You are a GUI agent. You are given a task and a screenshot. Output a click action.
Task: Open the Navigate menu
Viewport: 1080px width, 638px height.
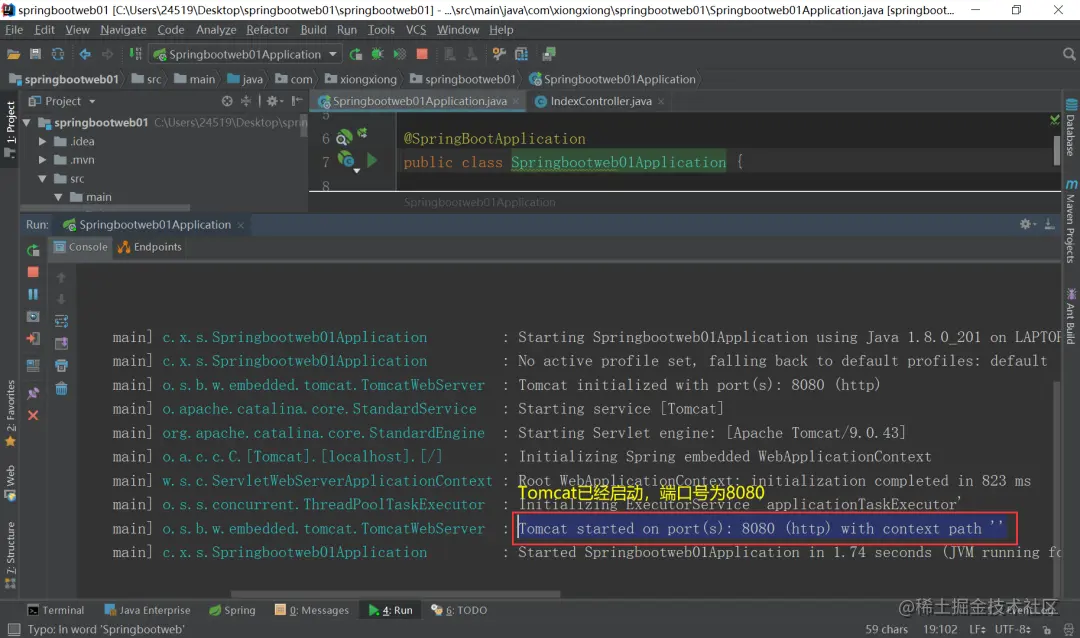click(123, 30)
